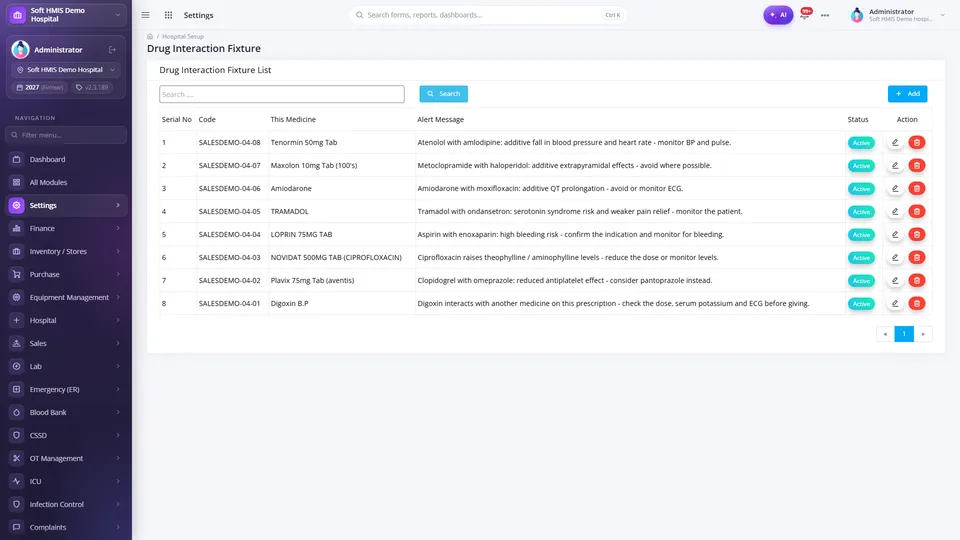Open OT Management menu
This screenshot has height=540, width=960.
pos(66,458)
